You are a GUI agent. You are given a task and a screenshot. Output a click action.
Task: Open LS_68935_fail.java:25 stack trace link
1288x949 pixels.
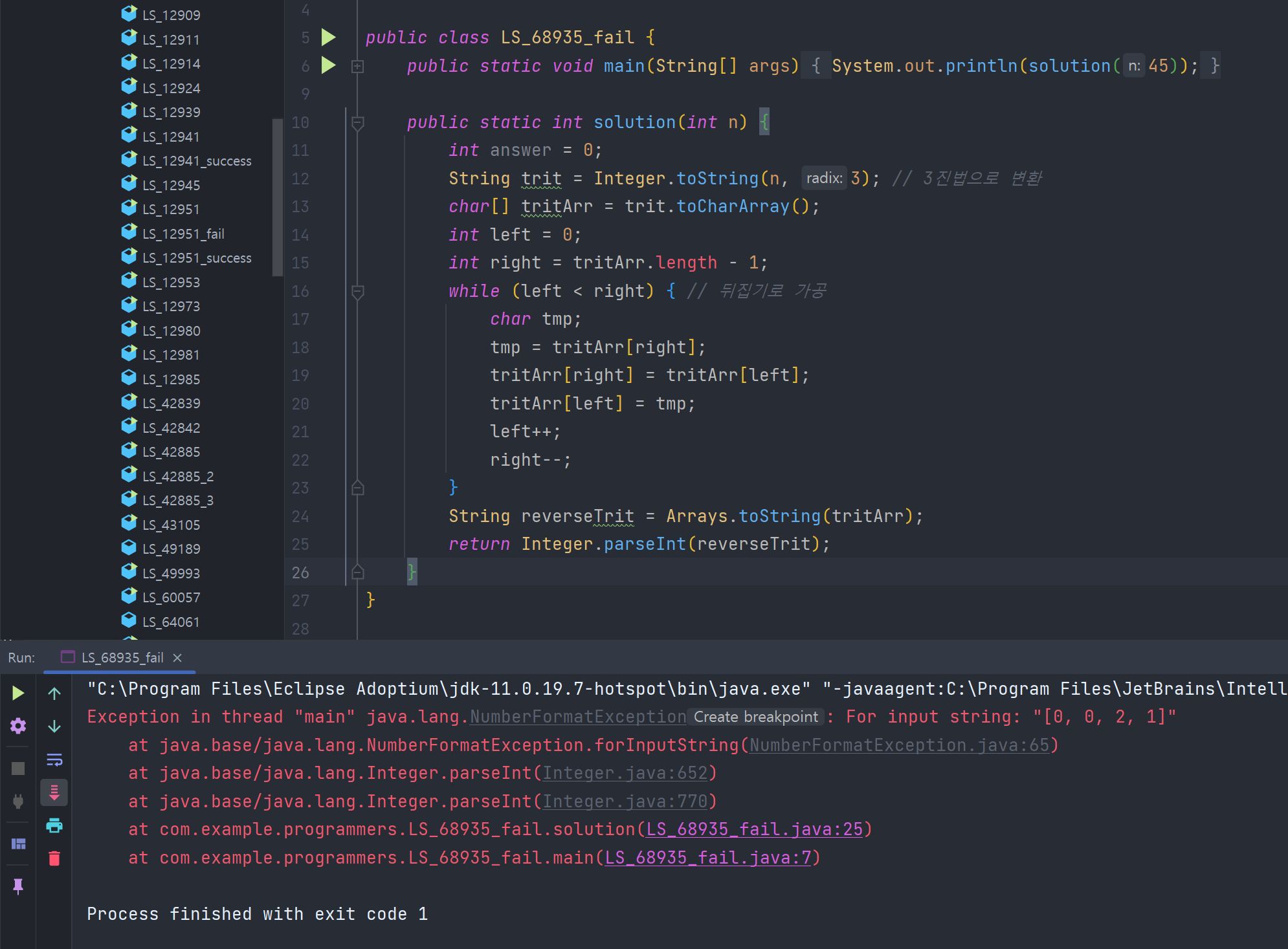pos(754,829)
